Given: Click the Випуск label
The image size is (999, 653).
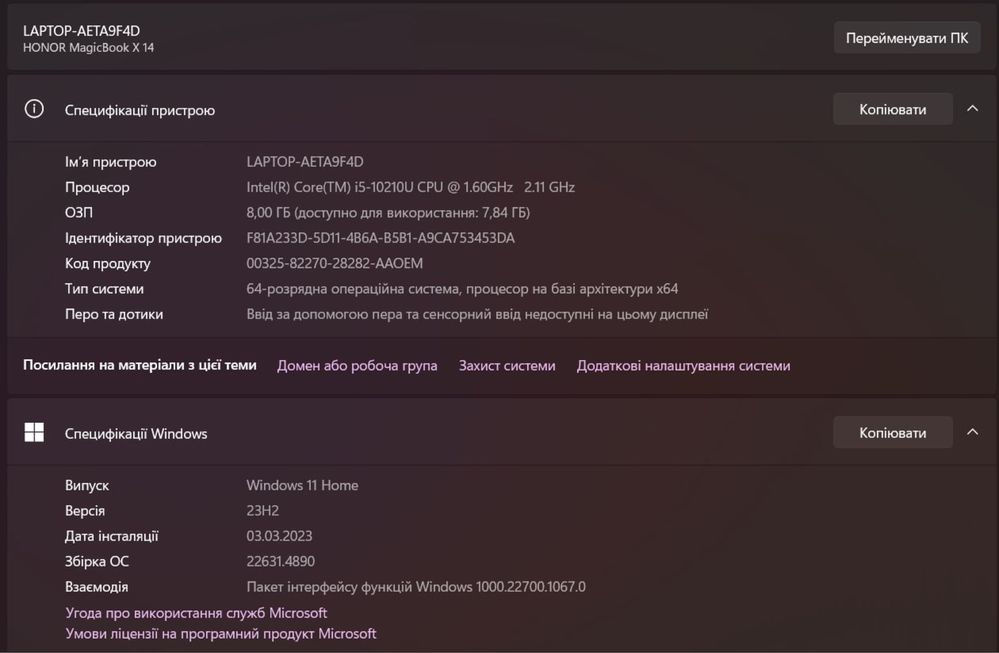Looking at the screenshot, I should 87,485.
